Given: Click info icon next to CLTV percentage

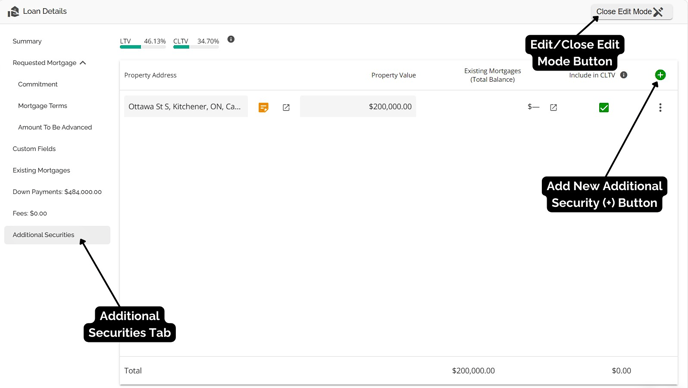Looking at the screenshot, I should pos(231,40).
